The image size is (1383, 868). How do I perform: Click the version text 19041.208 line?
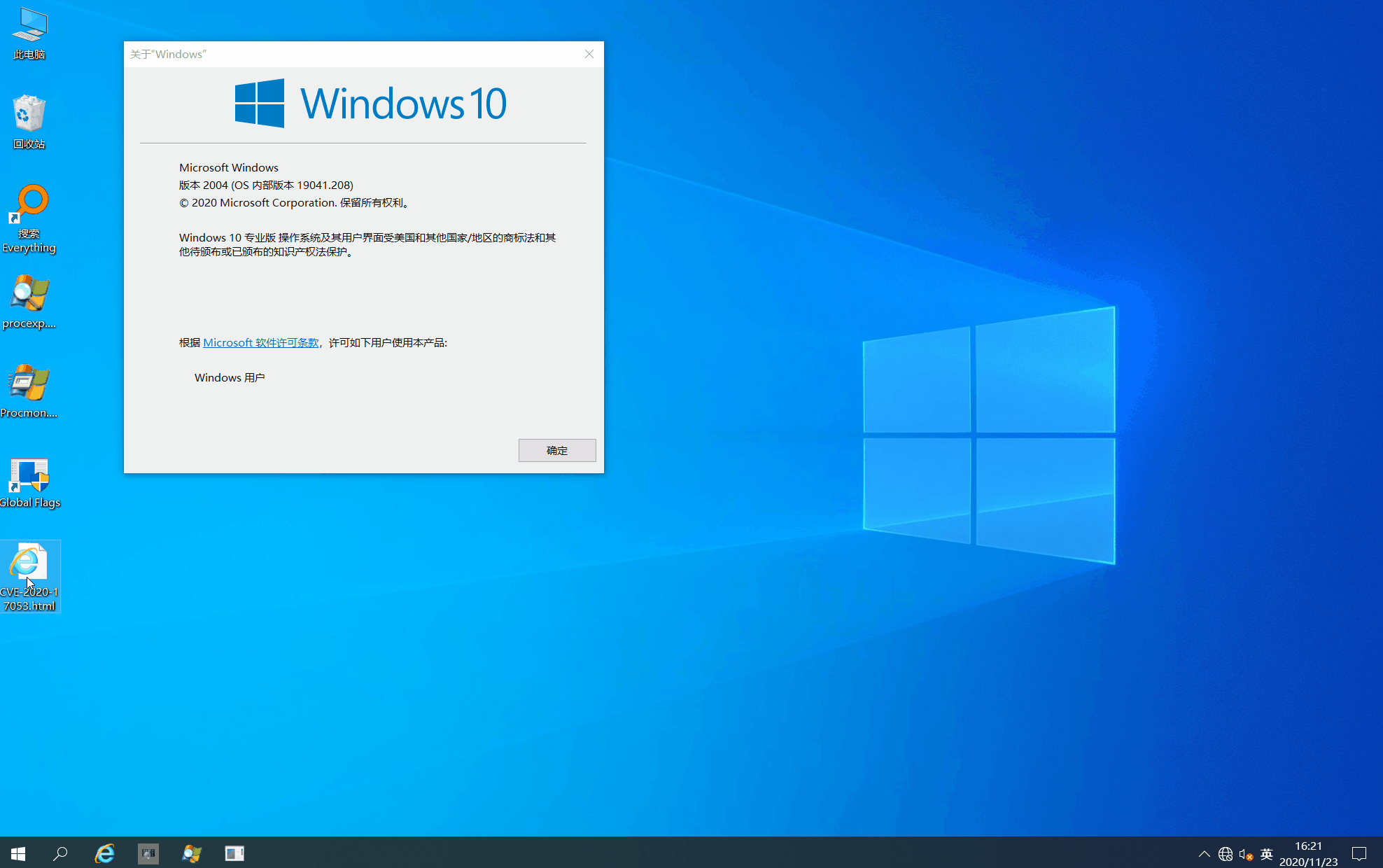click(x=266, y=185)
